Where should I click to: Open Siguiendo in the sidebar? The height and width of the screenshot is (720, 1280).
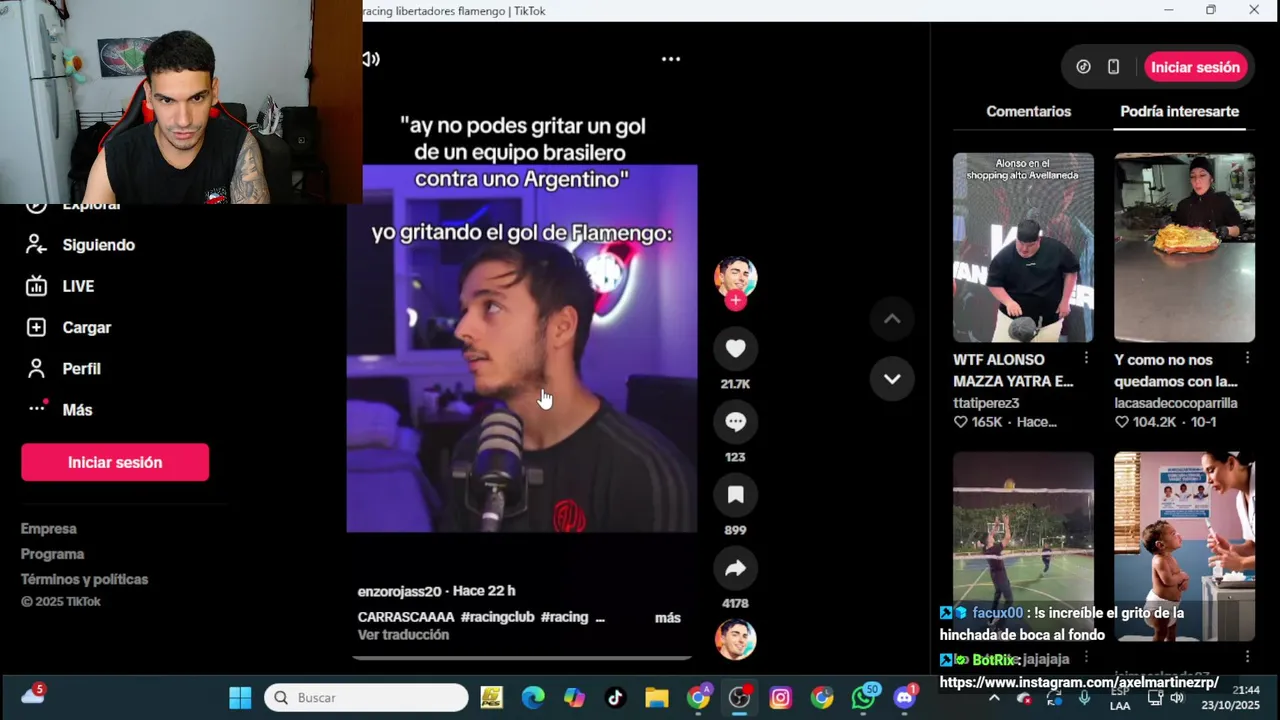[81, 245]
